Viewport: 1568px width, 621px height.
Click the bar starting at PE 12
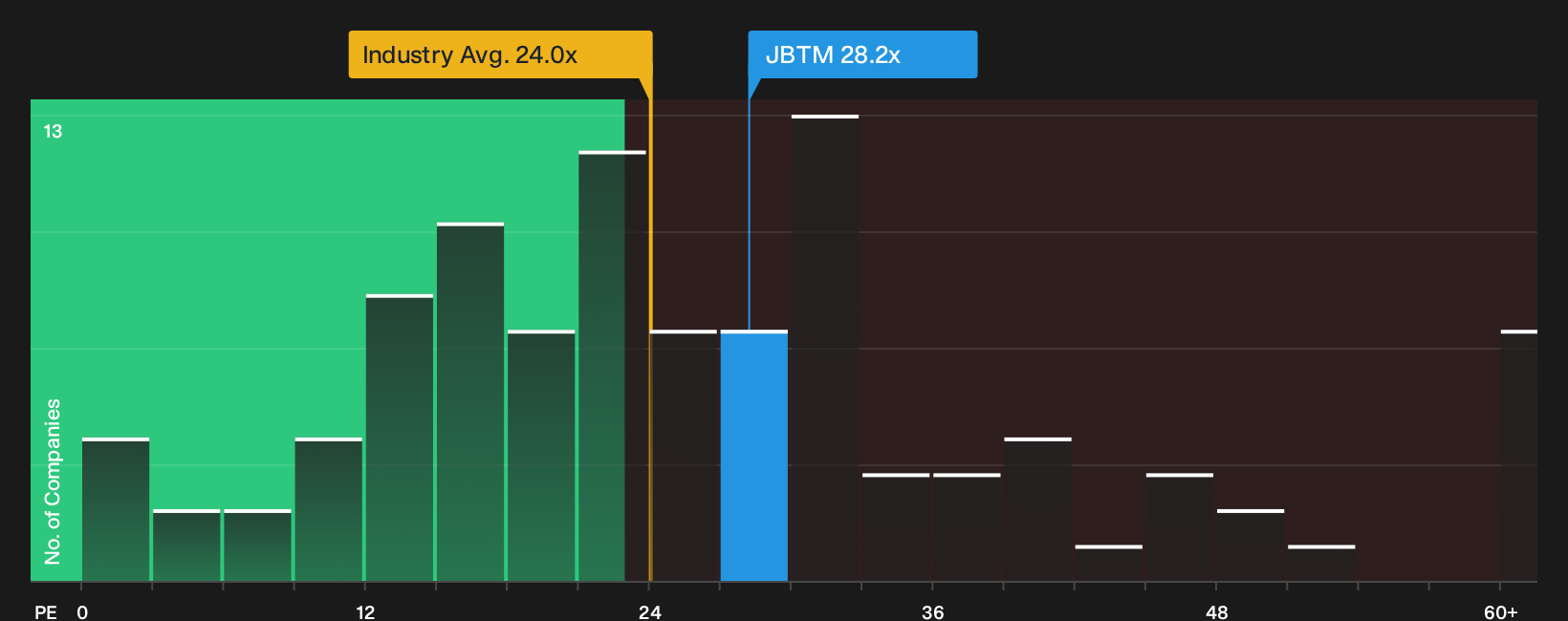tap(400, 438)
